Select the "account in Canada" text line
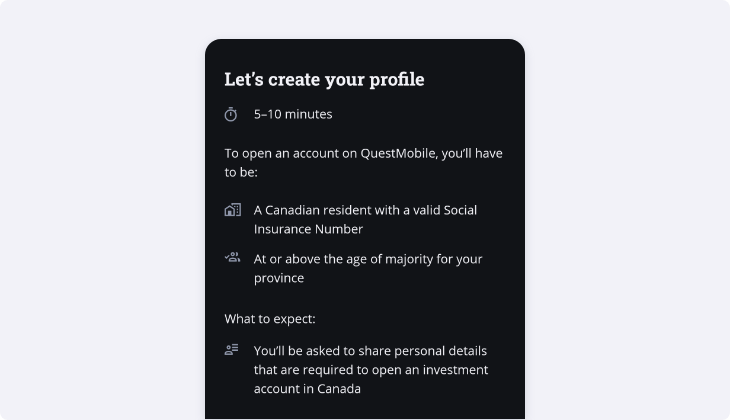730x420 pixels. tap(307, 389)
